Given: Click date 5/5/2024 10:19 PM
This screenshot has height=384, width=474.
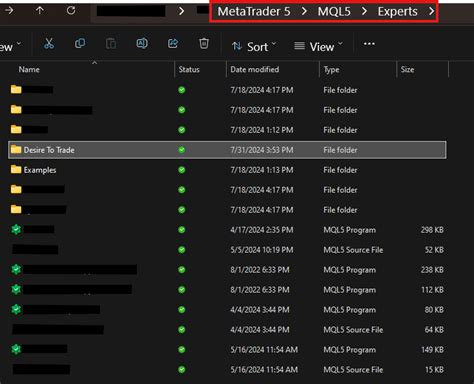Looking at the screenshot, I should [x=262, y=250].
